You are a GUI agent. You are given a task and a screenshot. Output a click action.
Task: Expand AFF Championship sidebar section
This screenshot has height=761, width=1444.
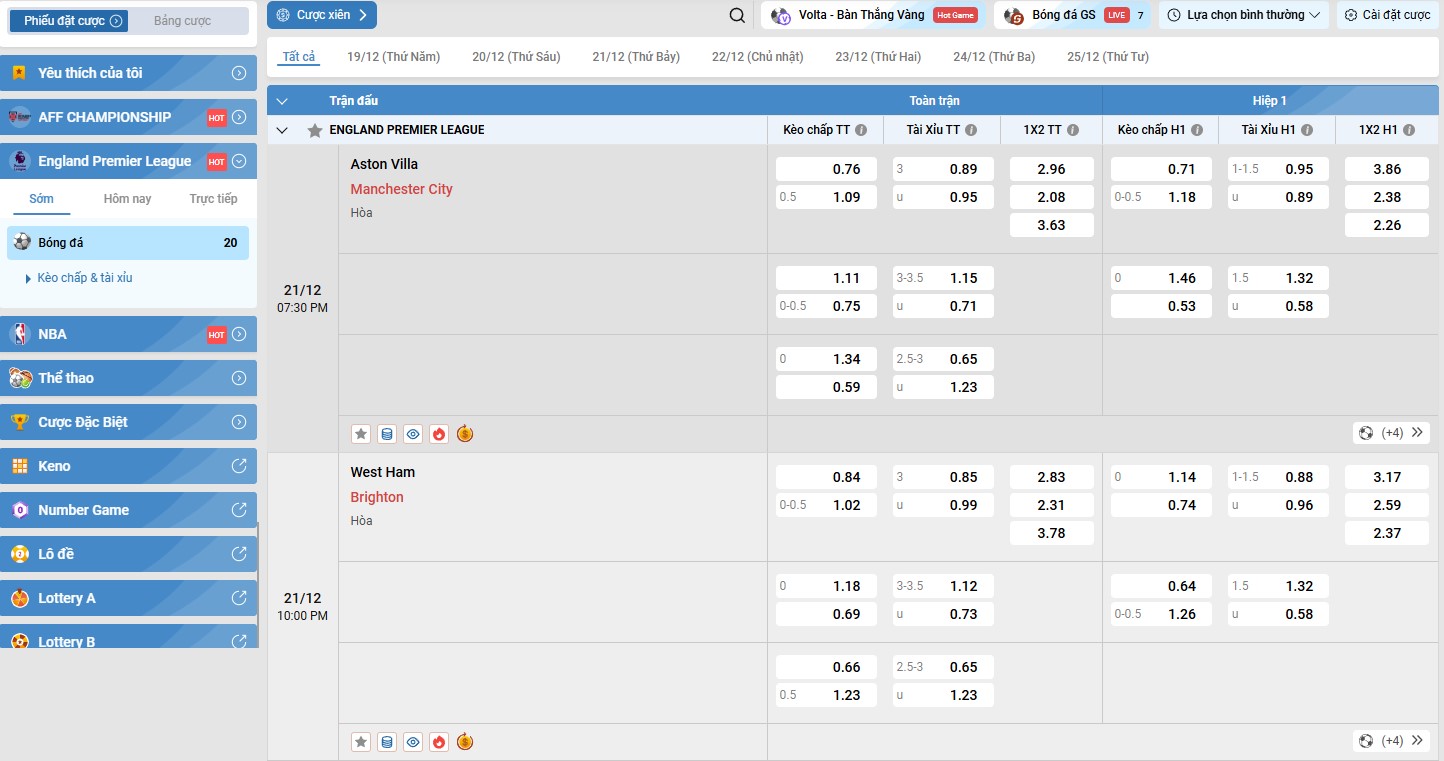coord(239,117)
